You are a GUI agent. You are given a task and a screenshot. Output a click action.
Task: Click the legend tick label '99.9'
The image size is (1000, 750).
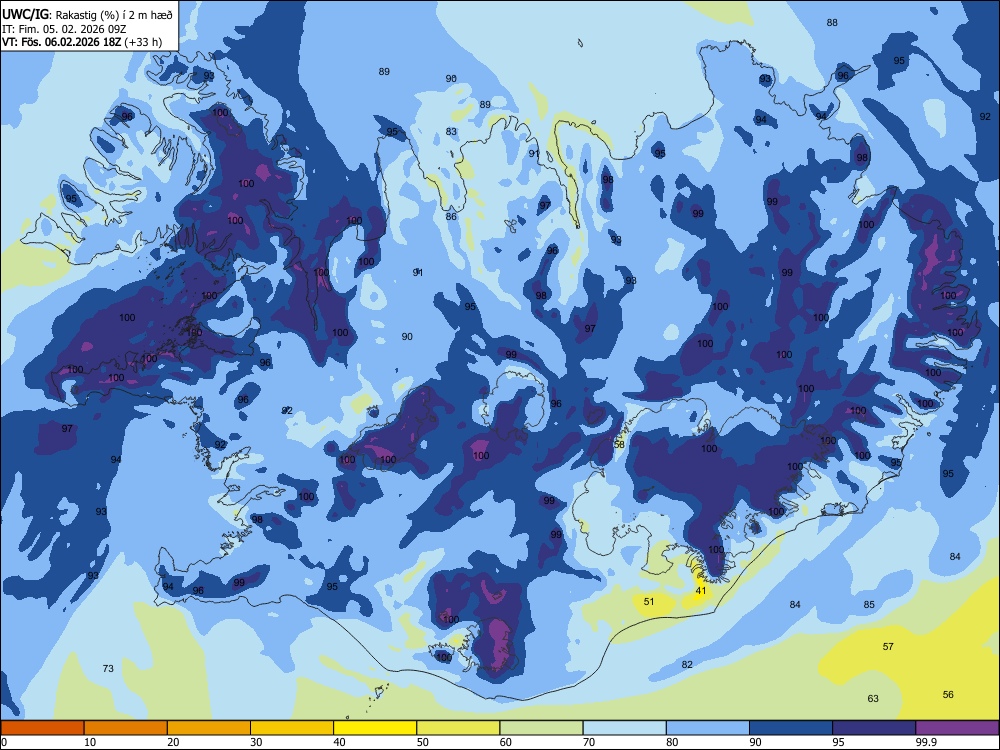click(926, 742)
